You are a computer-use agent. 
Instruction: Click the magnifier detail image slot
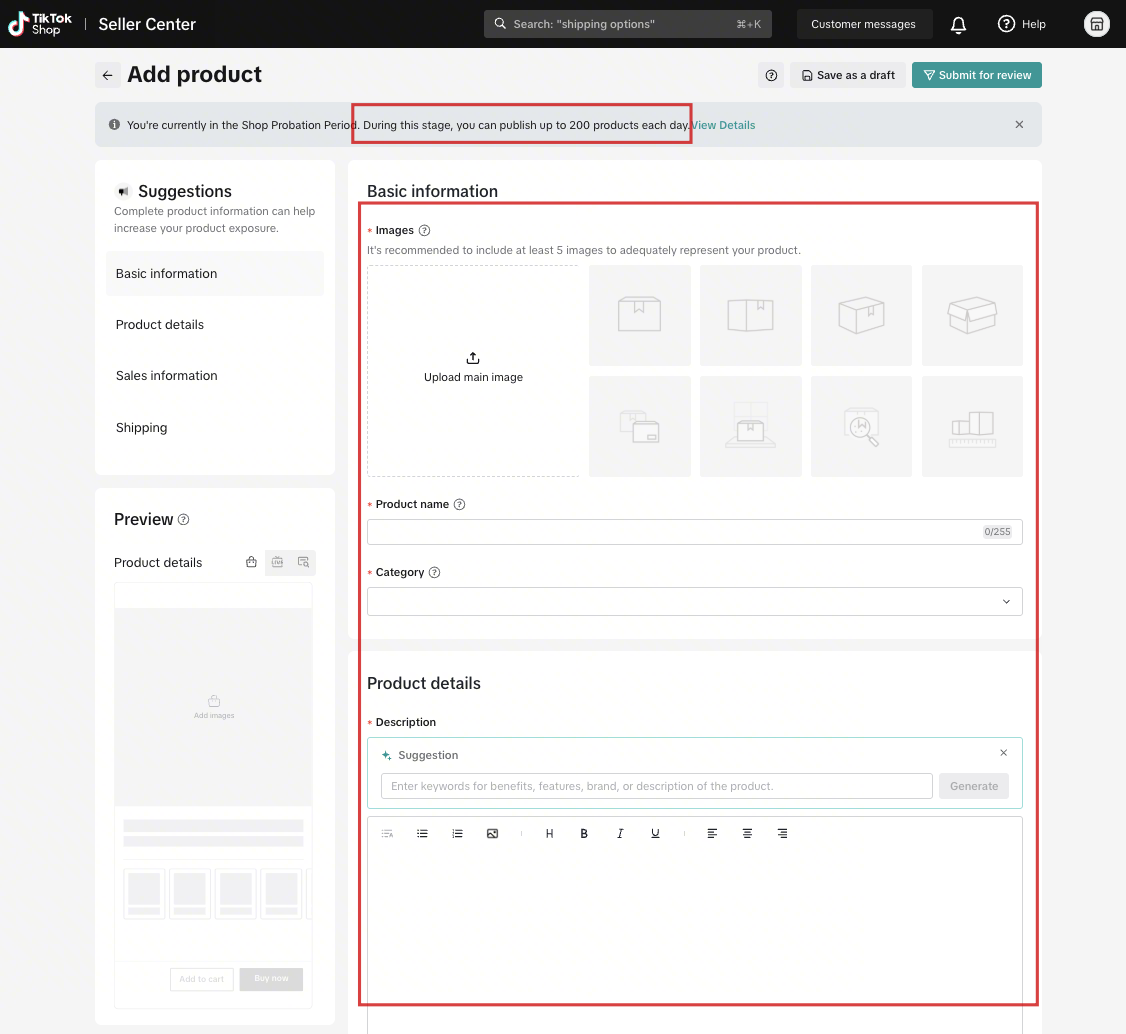(x=861, y=427)
